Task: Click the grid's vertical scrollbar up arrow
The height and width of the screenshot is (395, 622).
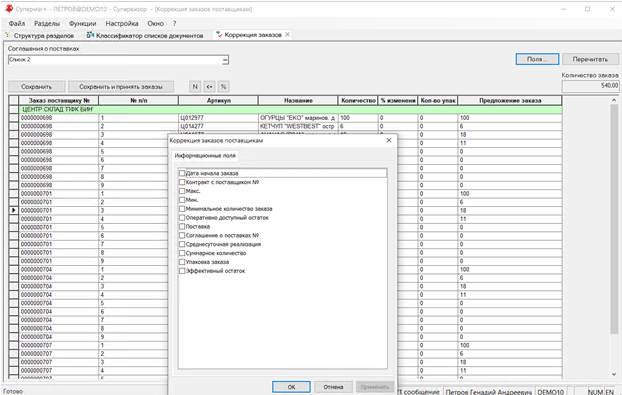Action: click(x=614, y=100)
